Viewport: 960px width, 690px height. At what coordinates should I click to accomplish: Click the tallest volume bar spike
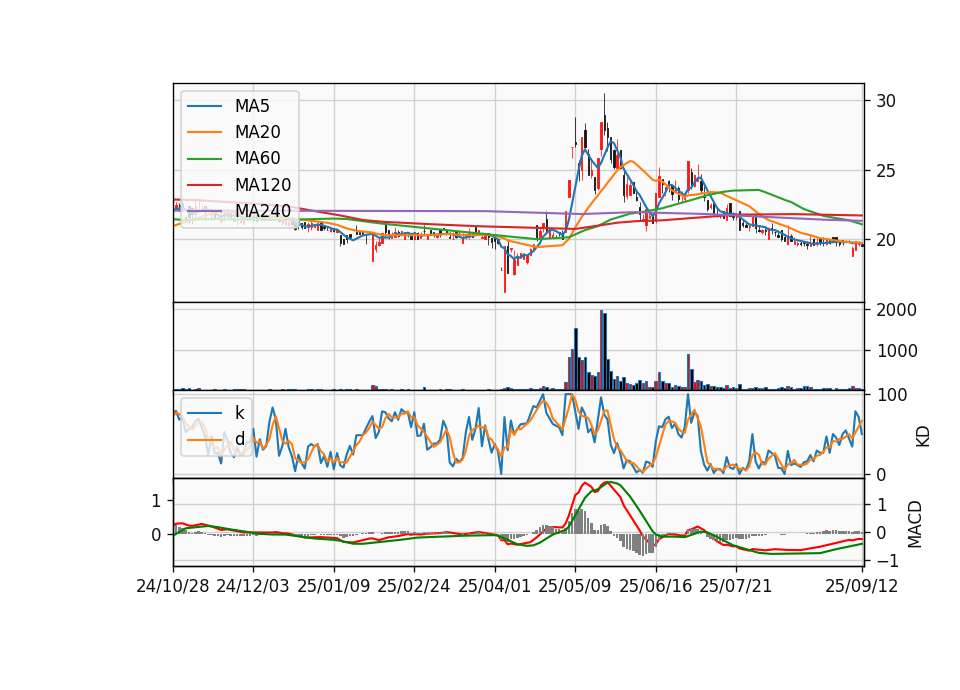602,350
